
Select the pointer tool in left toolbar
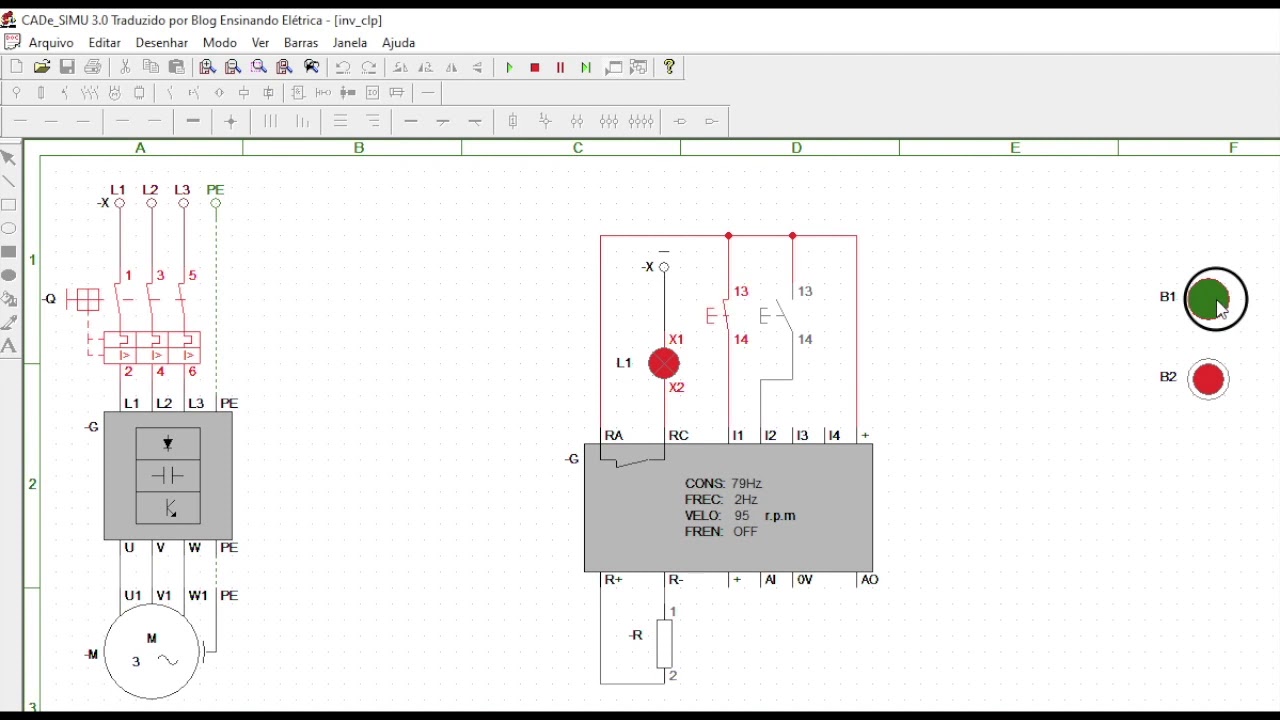[9, 158]
